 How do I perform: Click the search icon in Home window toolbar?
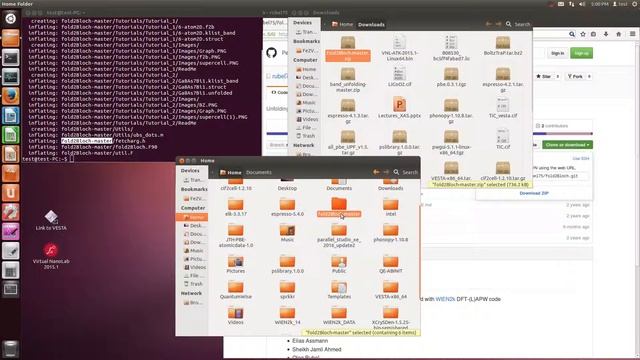coord(396,172)
